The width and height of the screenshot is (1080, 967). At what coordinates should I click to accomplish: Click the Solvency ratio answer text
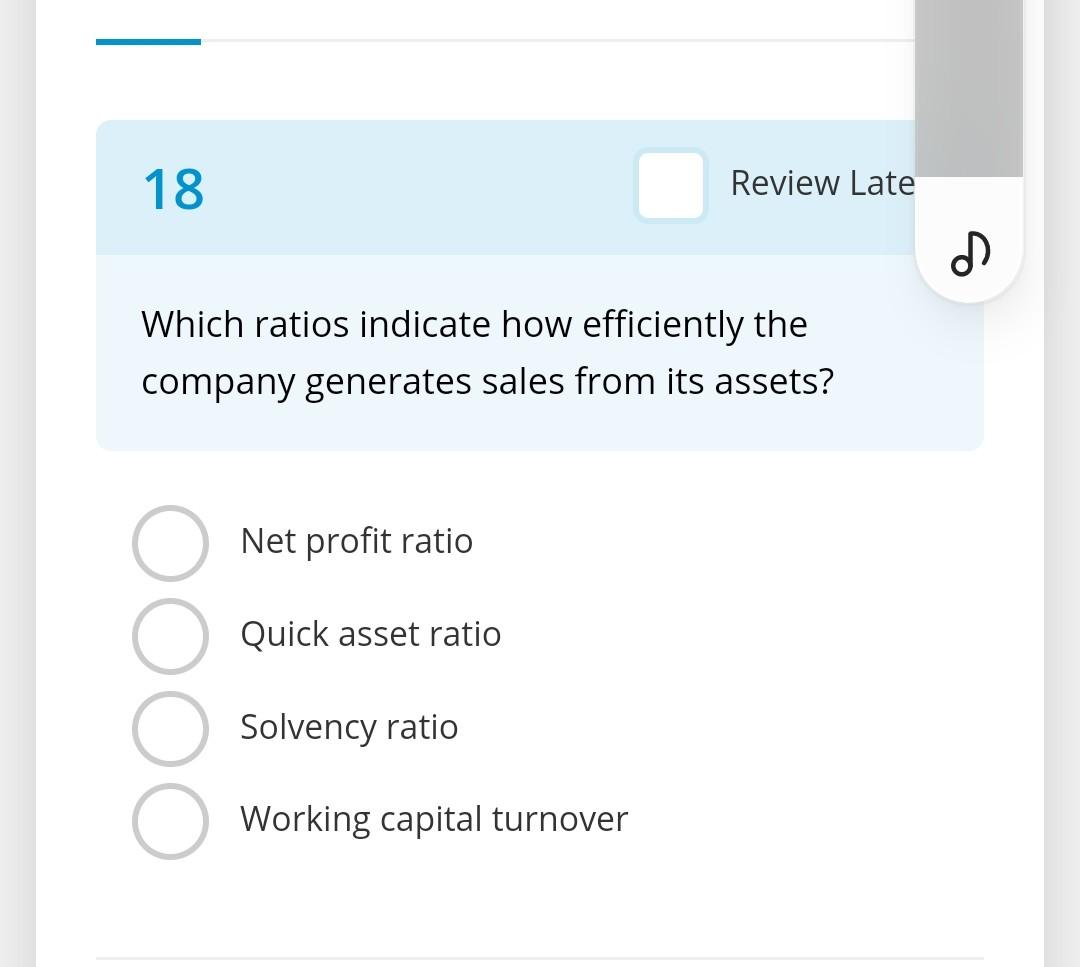348,727
